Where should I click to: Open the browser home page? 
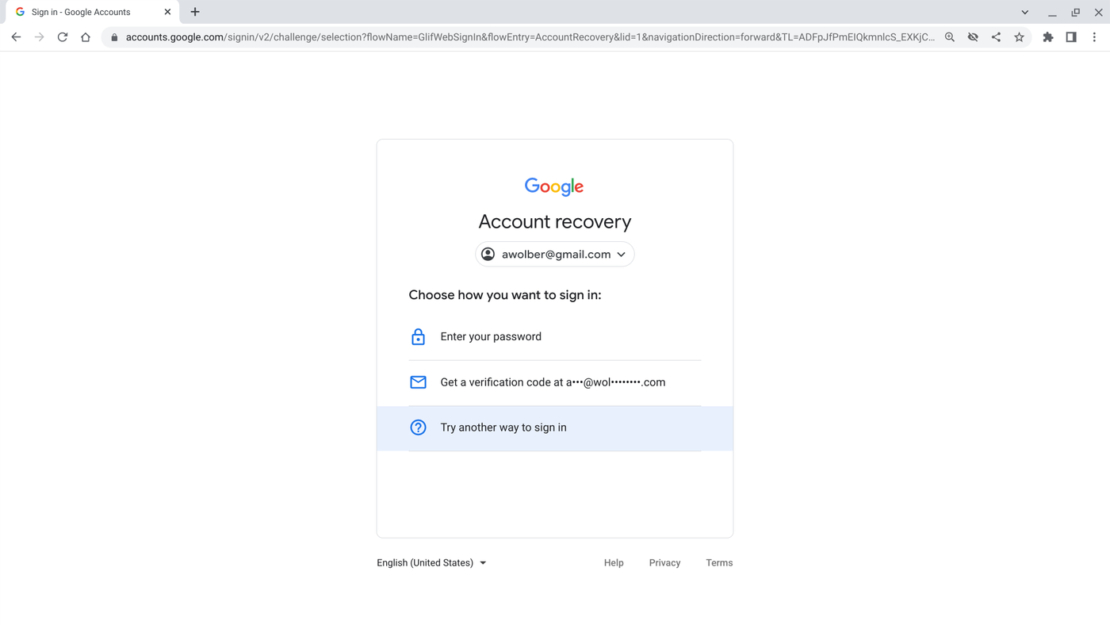coord(86,37)
